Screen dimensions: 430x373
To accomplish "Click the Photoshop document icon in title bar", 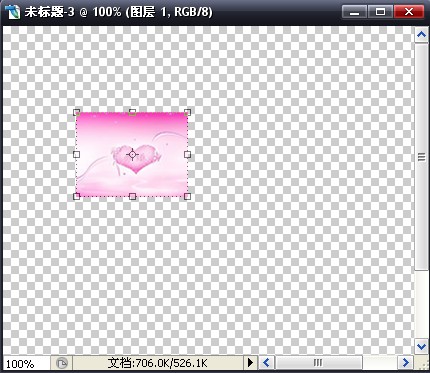I will [x=12, y=12].
